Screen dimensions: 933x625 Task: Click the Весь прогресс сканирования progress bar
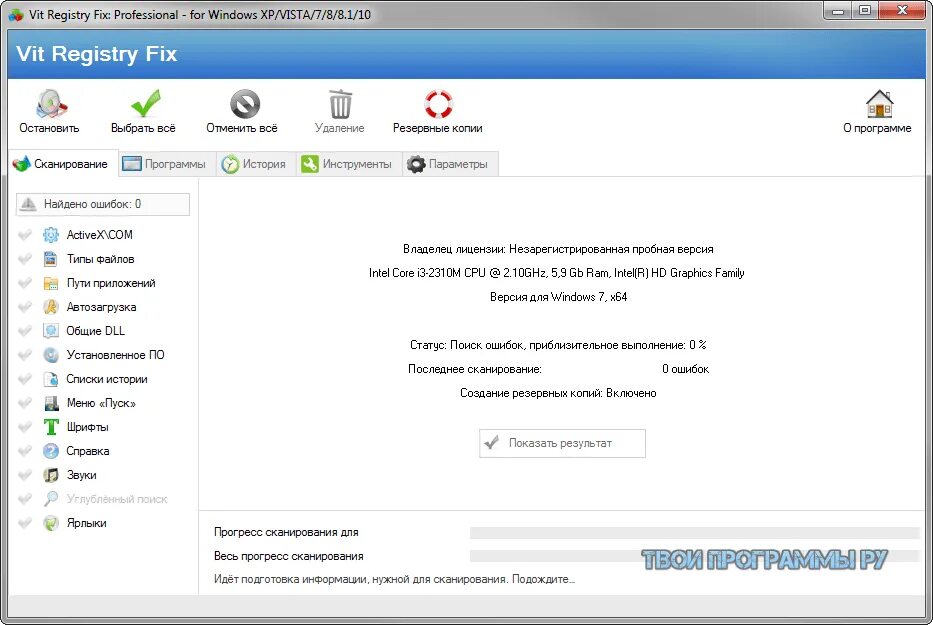[x=694, y=556]
